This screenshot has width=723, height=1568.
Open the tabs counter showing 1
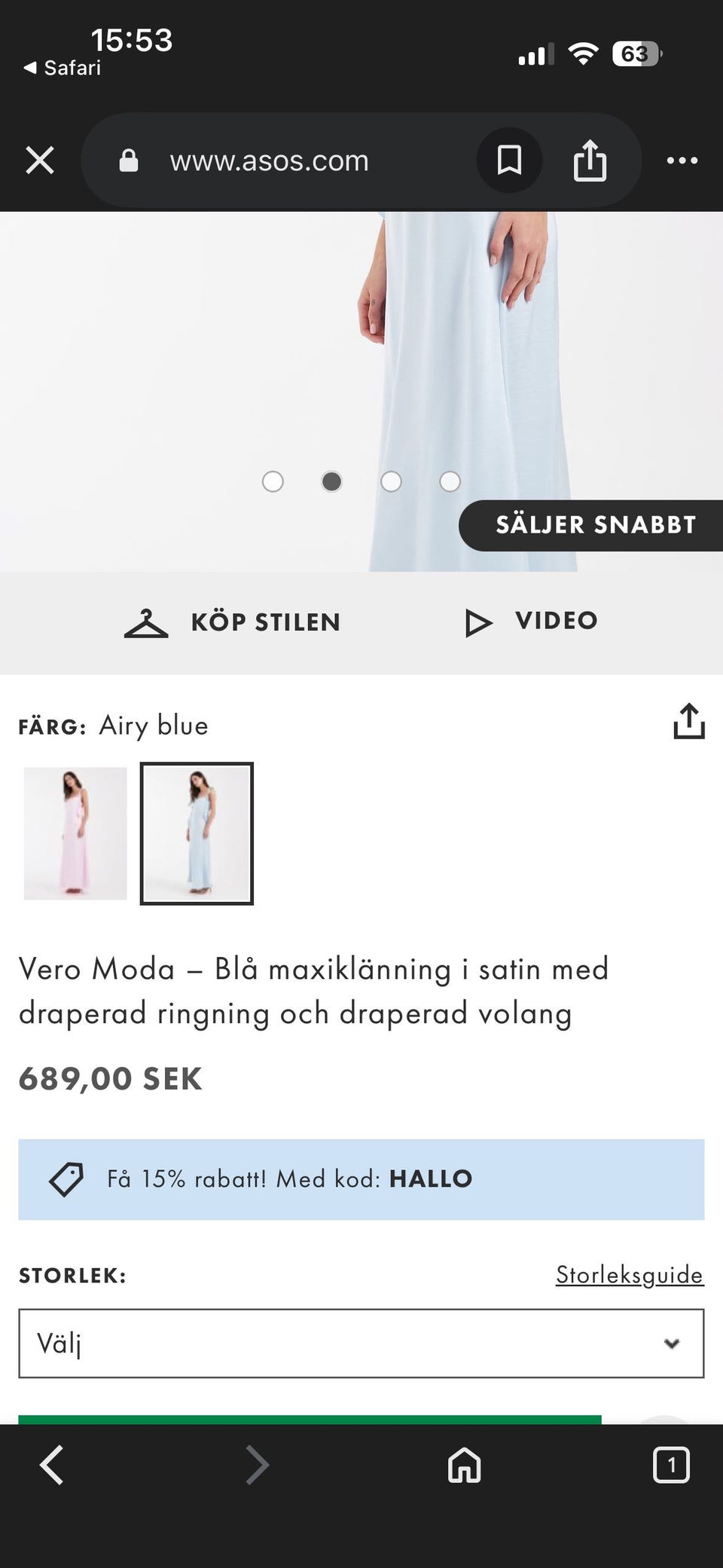pyautogui.click(x=670, y=1466)
